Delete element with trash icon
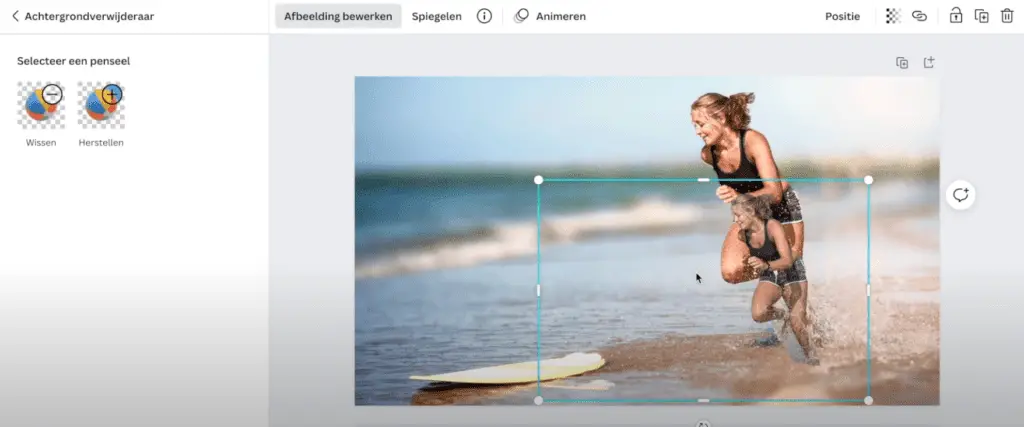Screen dimensions: 1024x427 pos(1007,16)
